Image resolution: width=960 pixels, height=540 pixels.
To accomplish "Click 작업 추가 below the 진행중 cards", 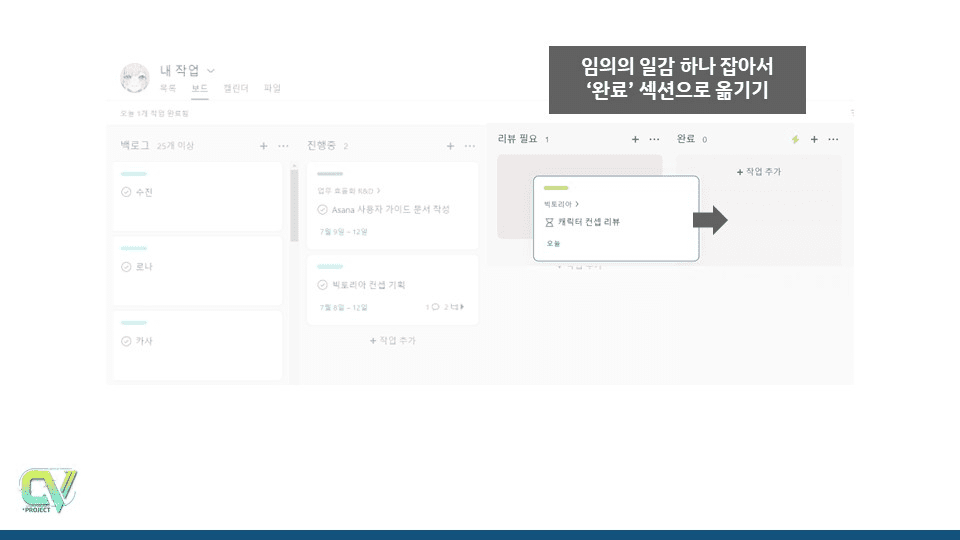I will (x=393, y=341).
